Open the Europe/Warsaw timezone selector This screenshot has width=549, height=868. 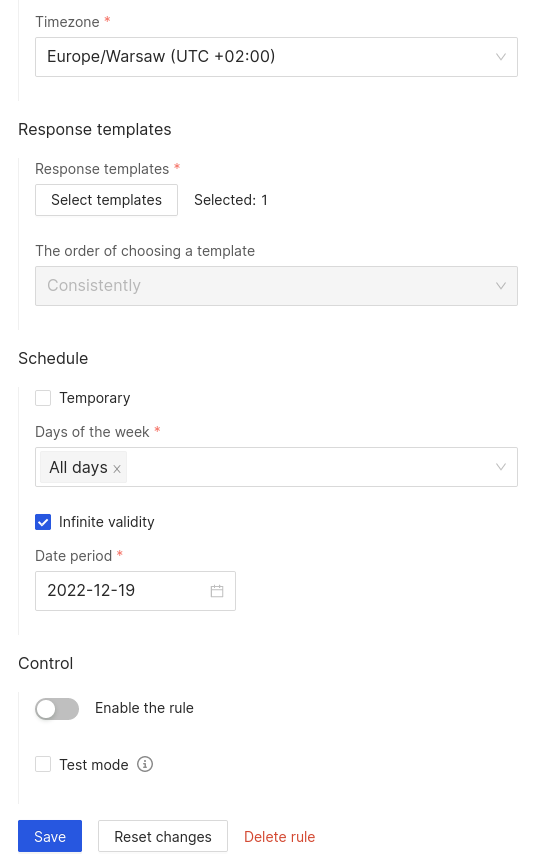[x=276, y=57]
